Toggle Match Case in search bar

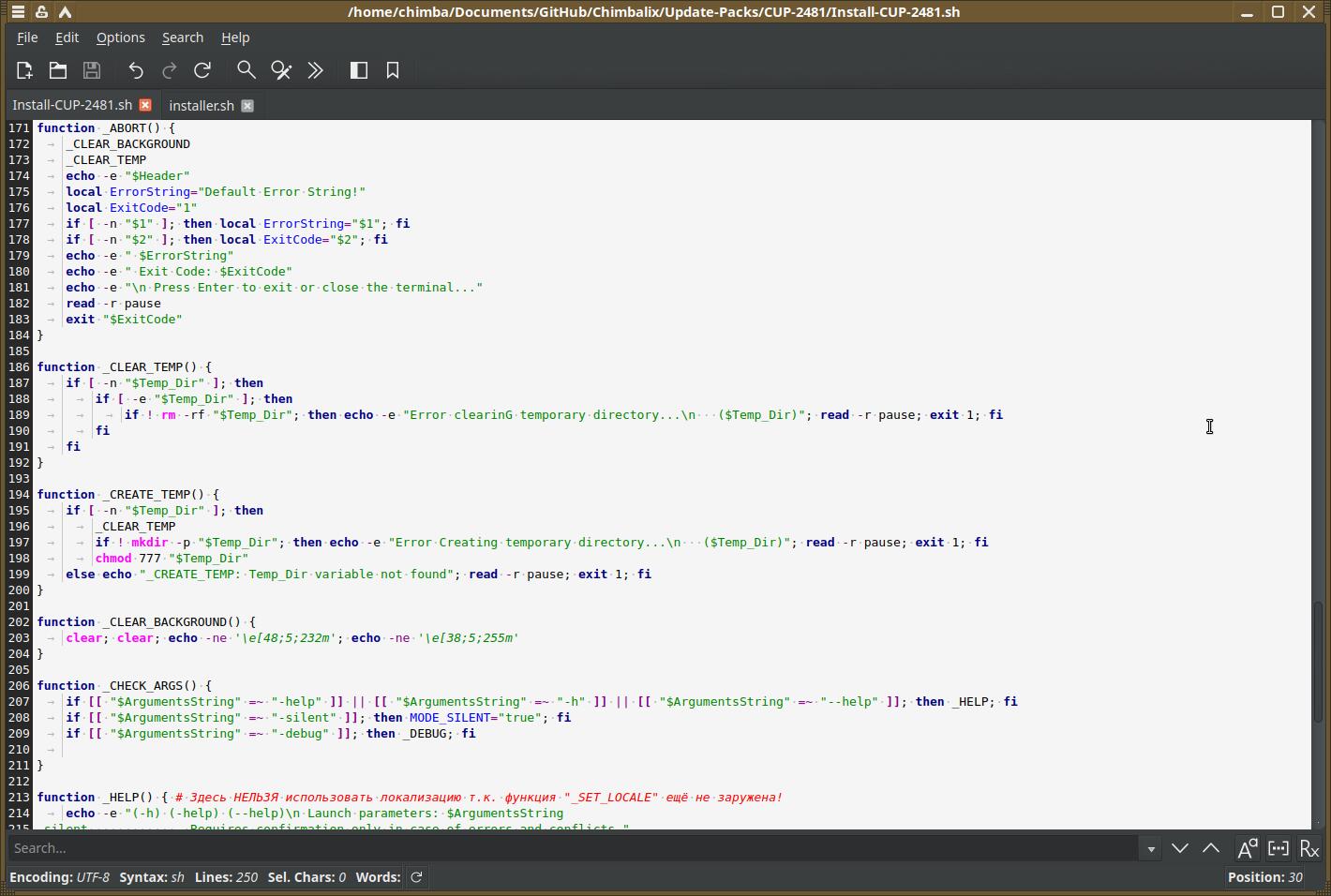click(x=1247, y=848)
